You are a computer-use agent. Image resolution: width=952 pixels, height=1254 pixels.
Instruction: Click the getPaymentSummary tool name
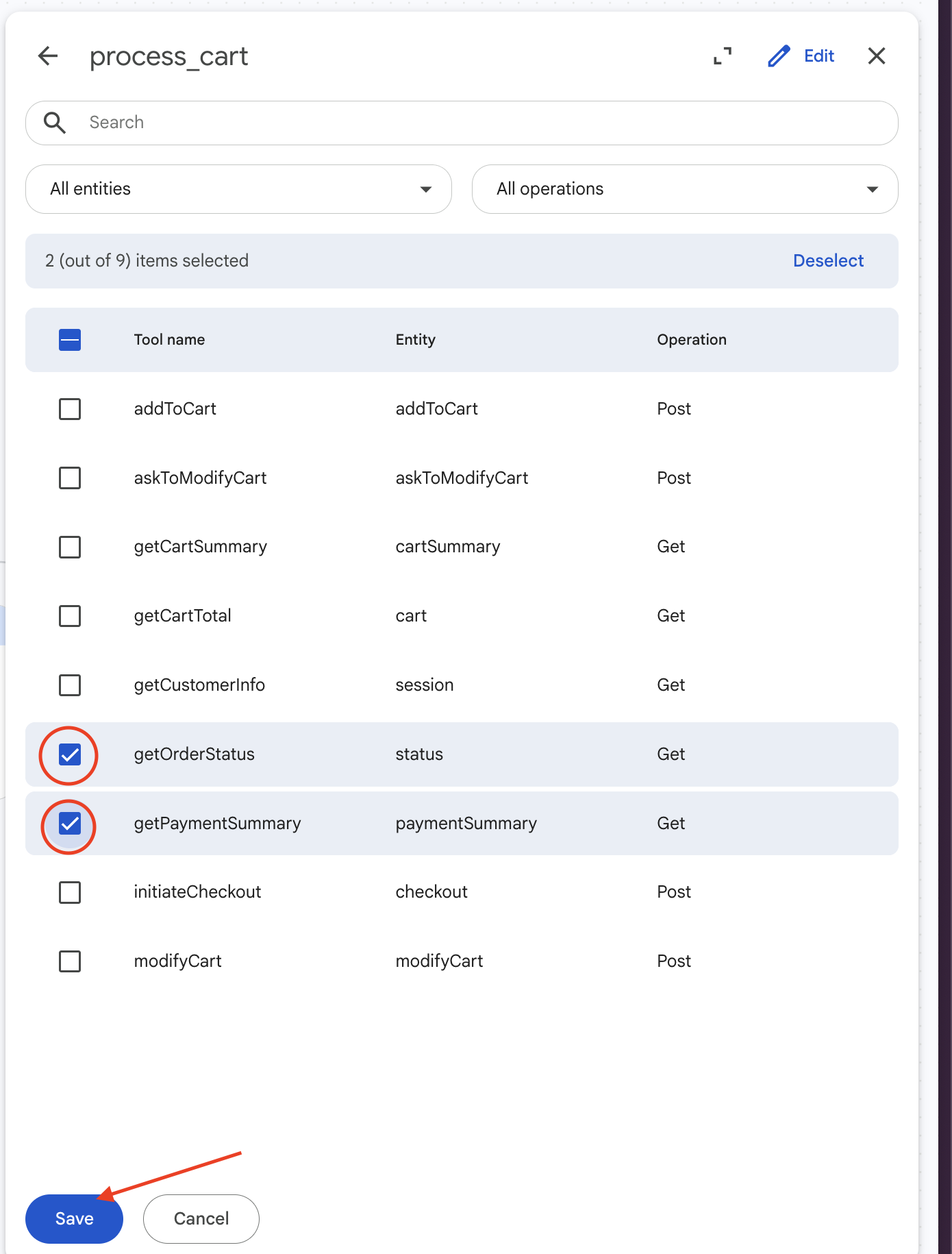click(x=217, y=824)
